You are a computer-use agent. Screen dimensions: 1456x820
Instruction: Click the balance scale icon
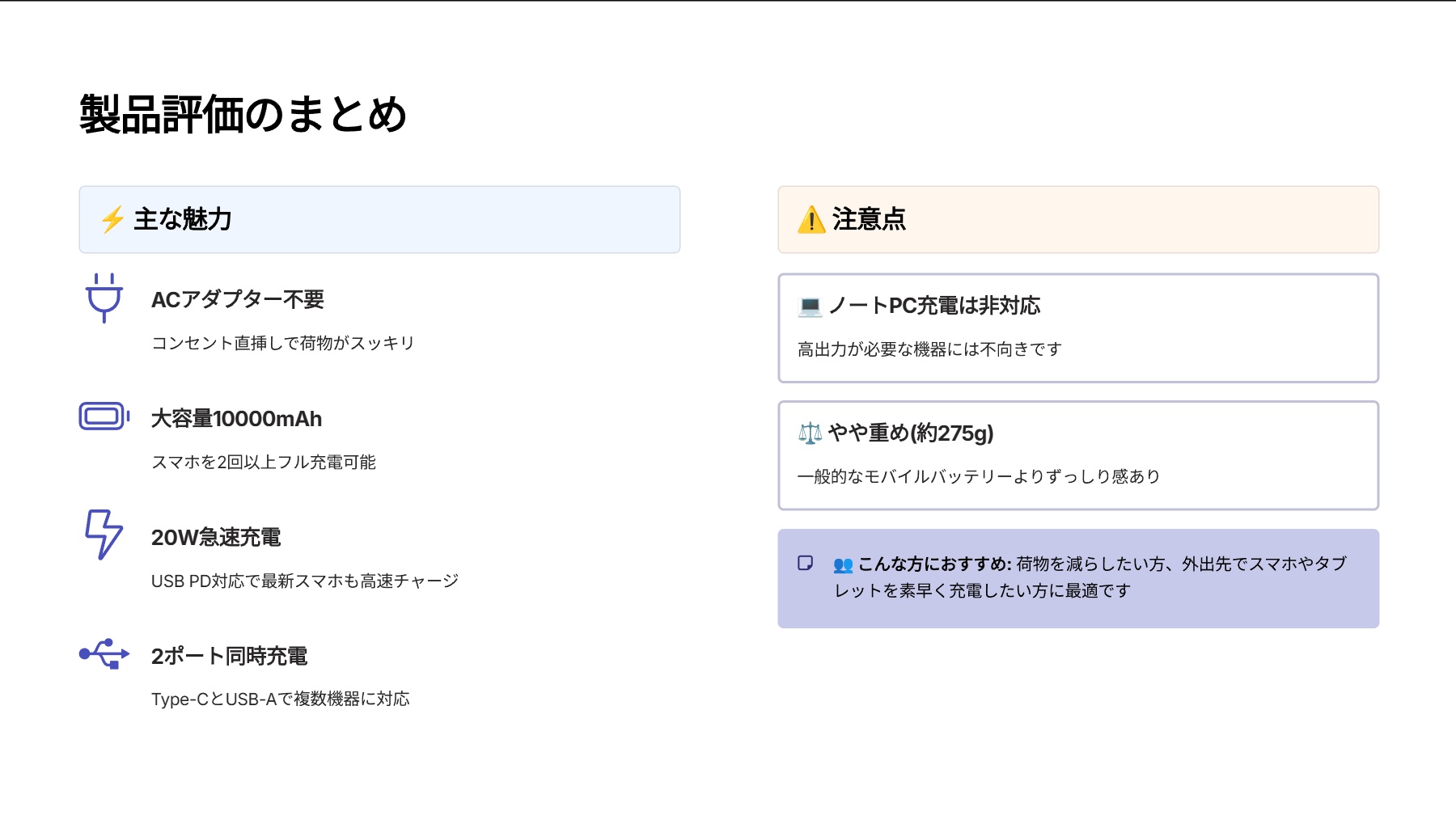(809, 433)
